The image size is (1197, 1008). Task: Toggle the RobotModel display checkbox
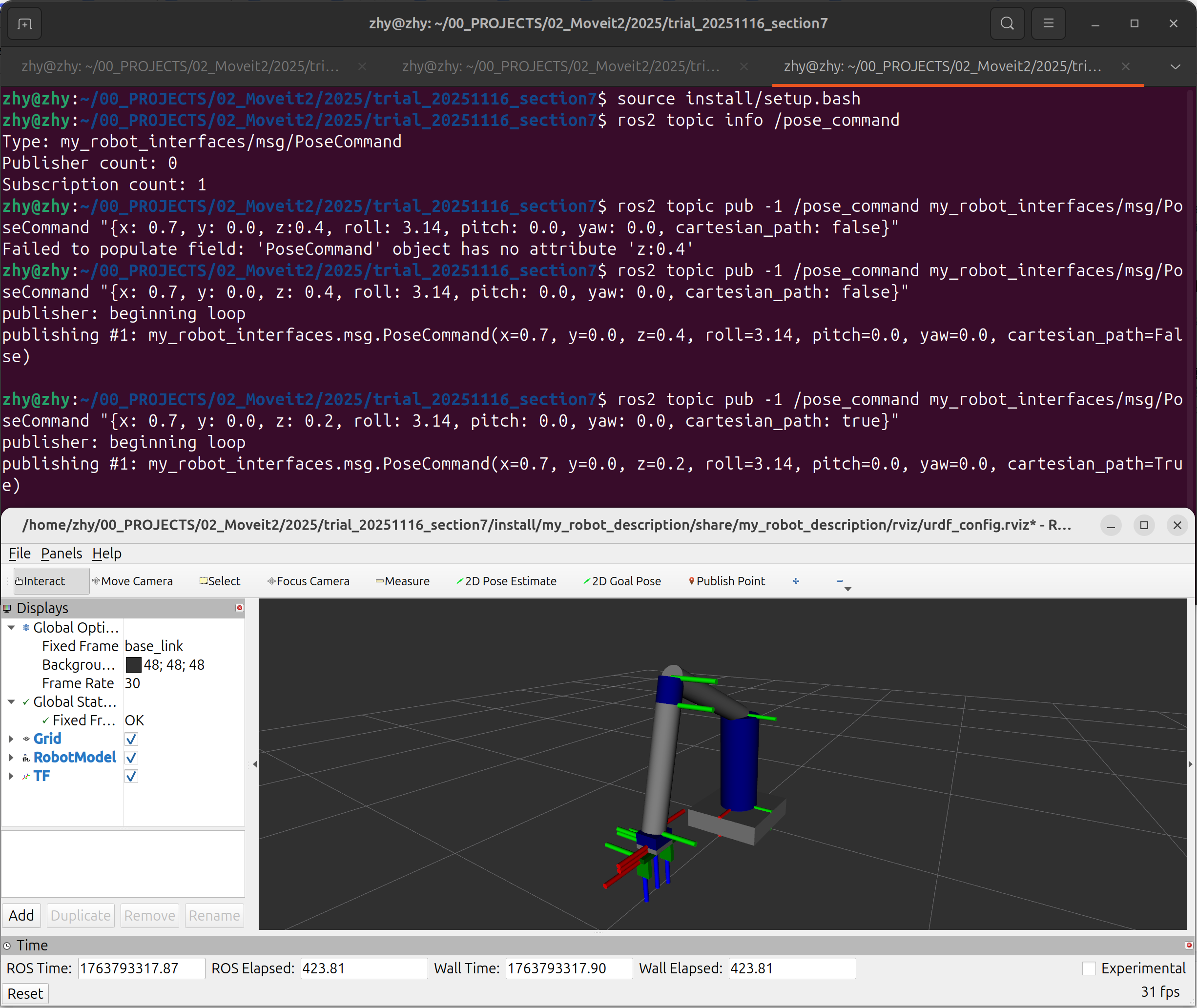pos(131,758)
